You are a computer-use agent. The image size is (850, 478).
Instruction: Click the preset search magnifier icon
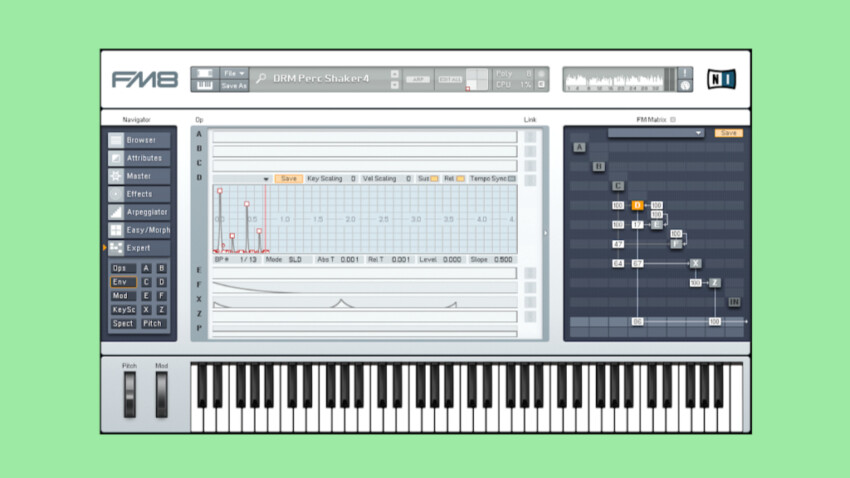(x=261, y=79)
